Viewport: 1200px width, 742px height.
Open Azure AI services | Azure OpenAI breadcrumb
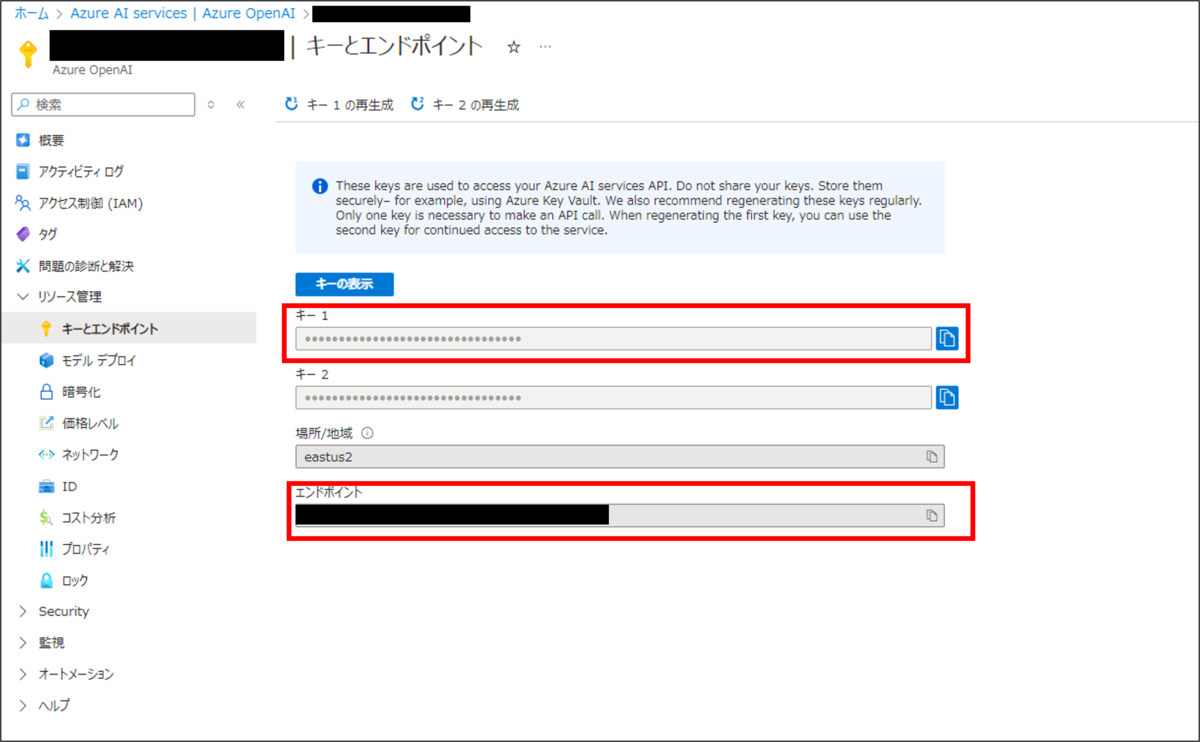[184, 13]
